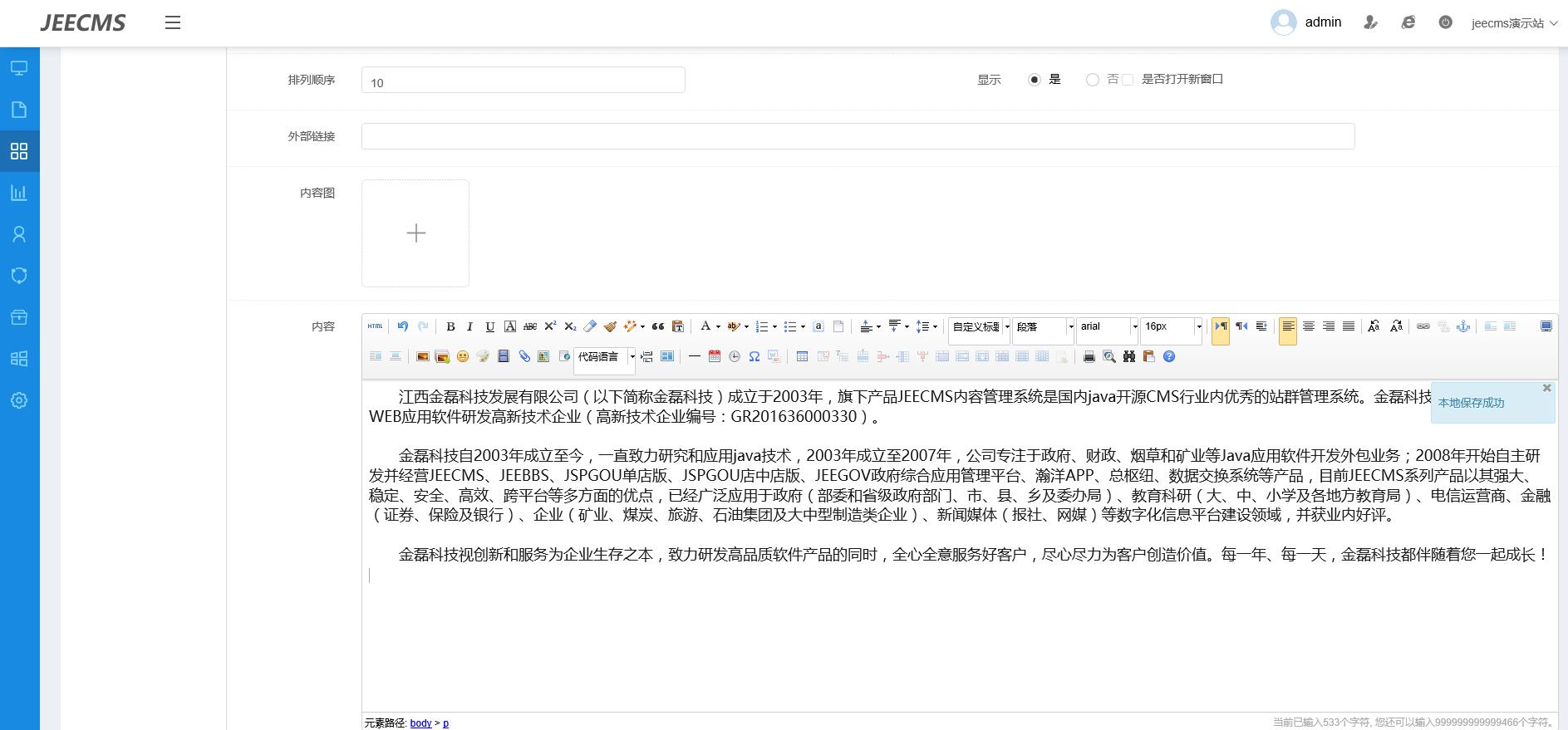Open the settings gear in the sidebar

[19, 400]
